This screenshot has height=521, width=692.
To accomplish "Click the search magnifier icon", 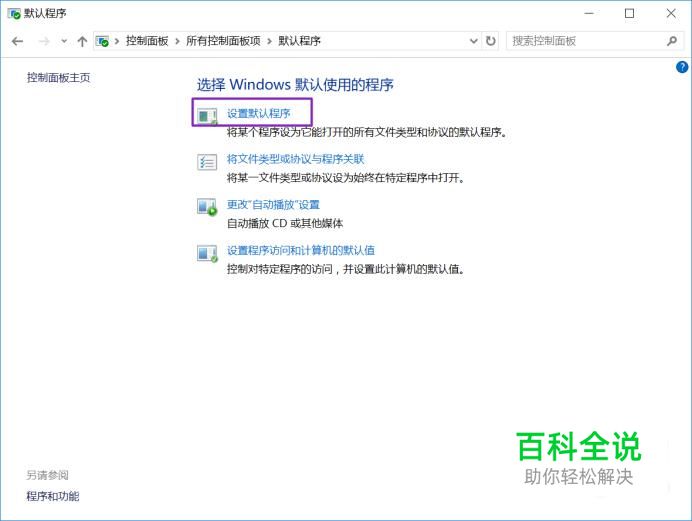I will pyautogui.click(x=672, y=41).
